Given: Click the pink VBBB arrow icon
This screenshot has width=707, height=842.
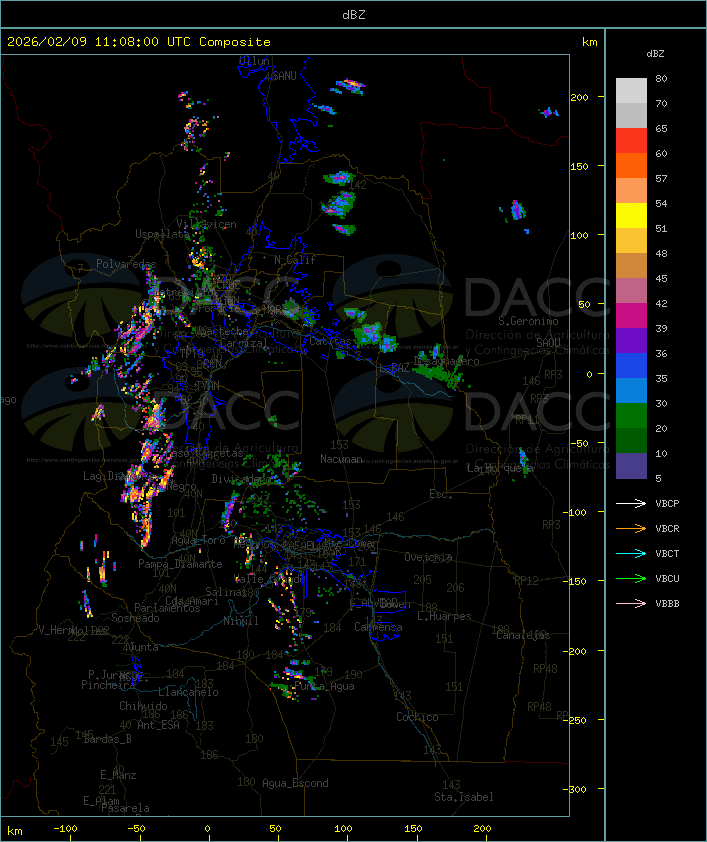Looking at the screenshot, I should 631,604.
